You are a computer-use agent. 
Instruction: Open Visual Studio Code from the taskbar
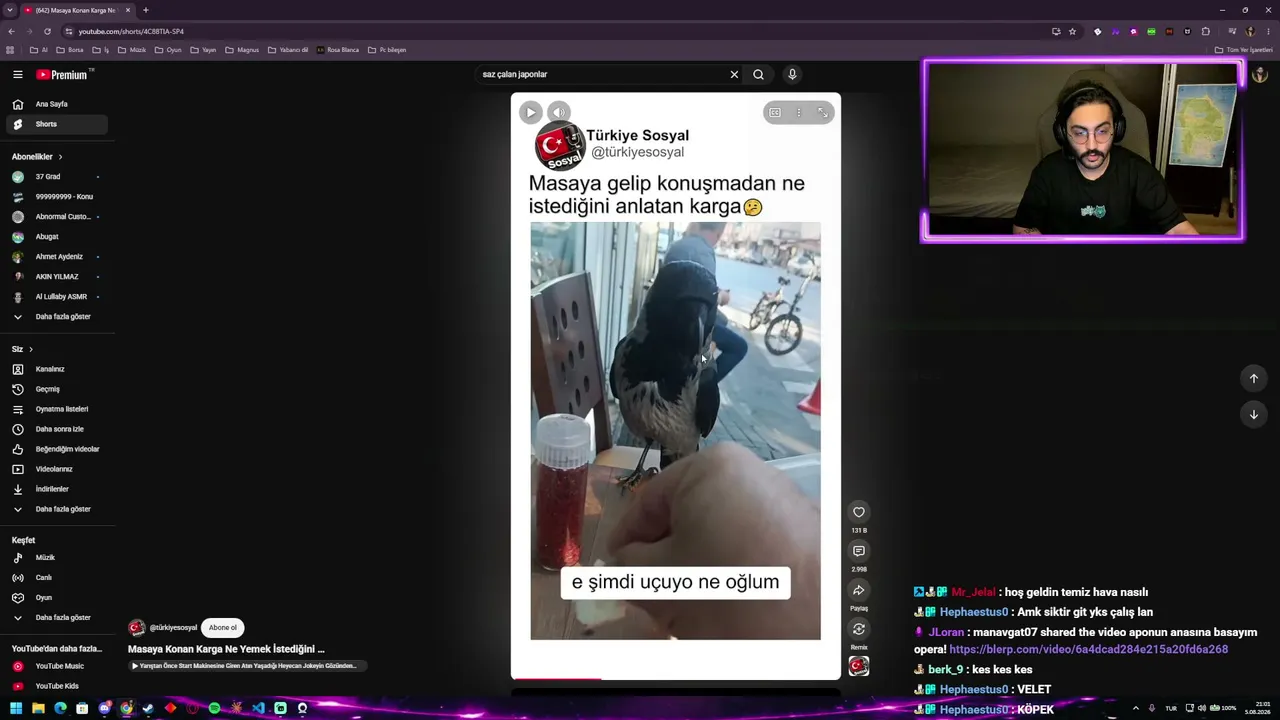coord(258,708)
